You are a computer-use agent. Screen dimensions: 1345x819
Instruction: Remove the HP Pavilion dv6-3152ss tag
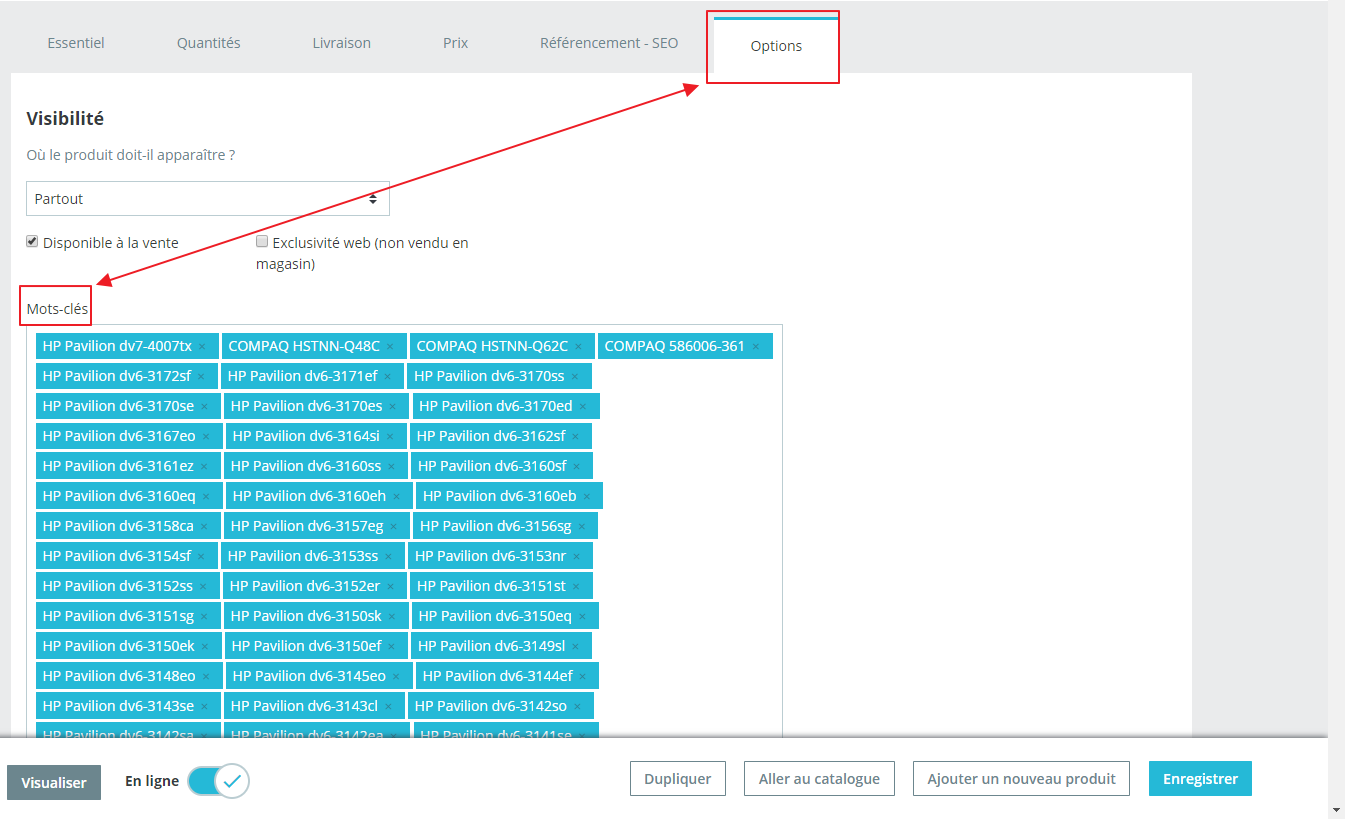coord(203,587)
